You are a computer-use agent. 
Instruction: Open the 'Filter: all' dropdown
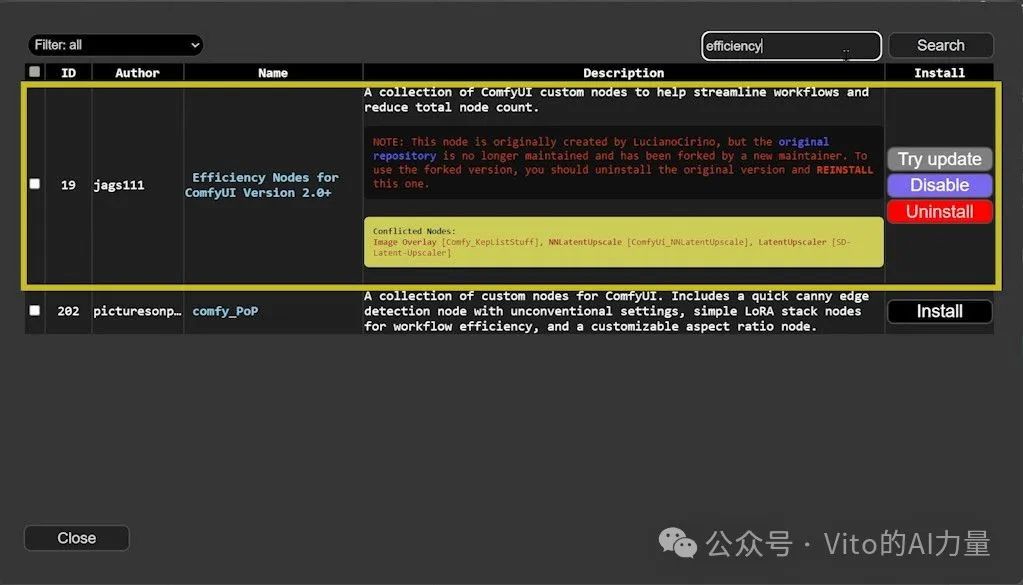(115, 45)
